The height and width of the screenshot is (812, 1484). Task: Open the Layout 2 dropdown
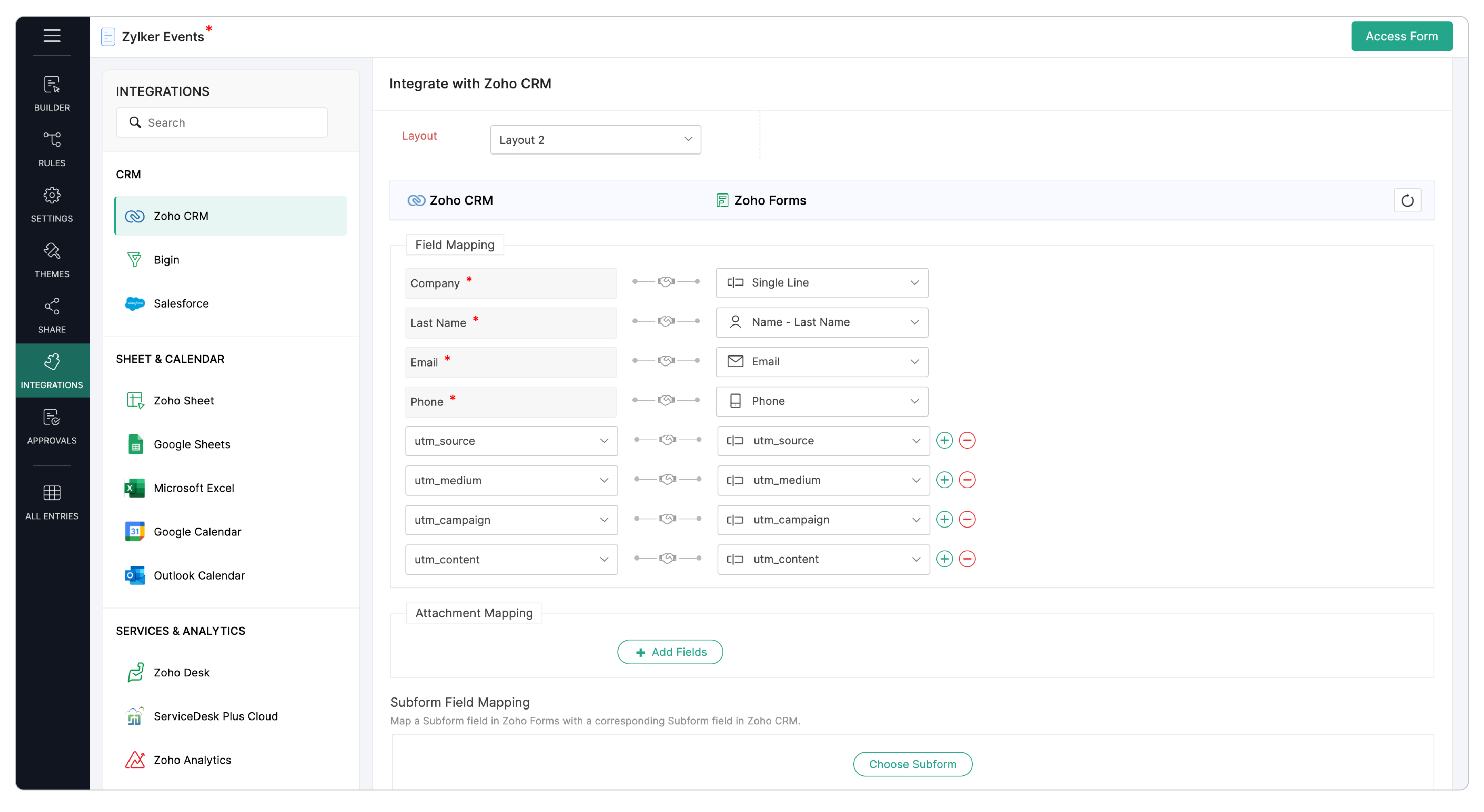tap(595, 139)
